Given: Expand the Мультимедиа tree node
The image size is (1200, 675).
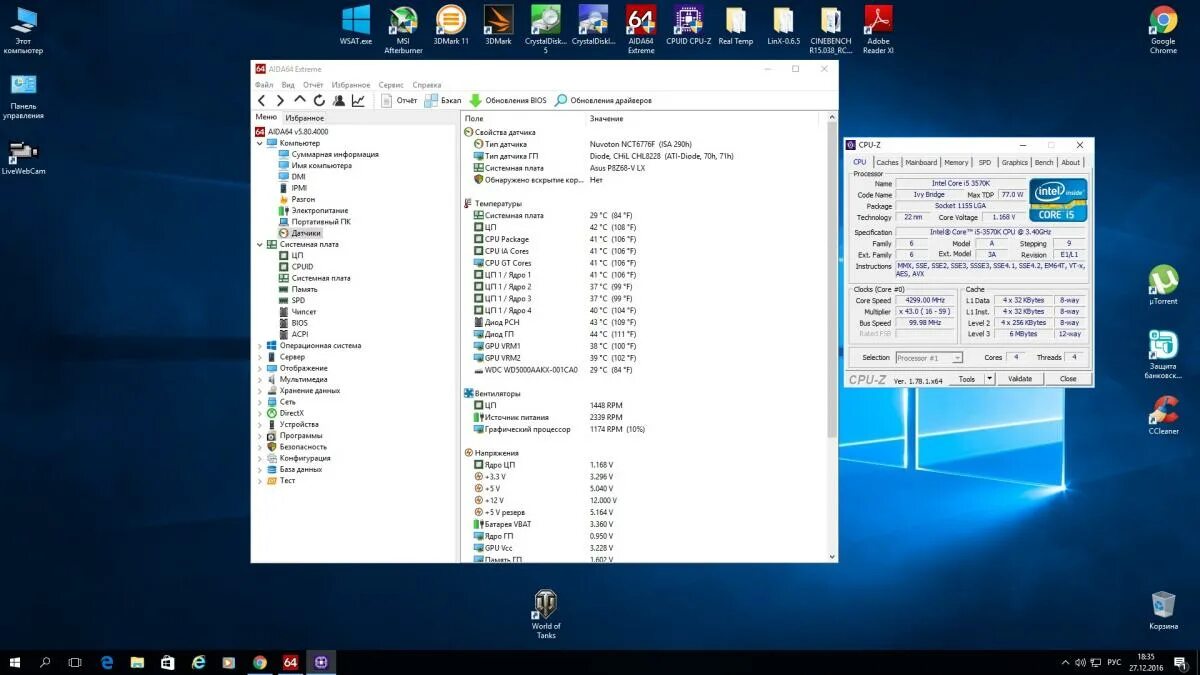Looking at the screenshot, I should coord(260,379).
